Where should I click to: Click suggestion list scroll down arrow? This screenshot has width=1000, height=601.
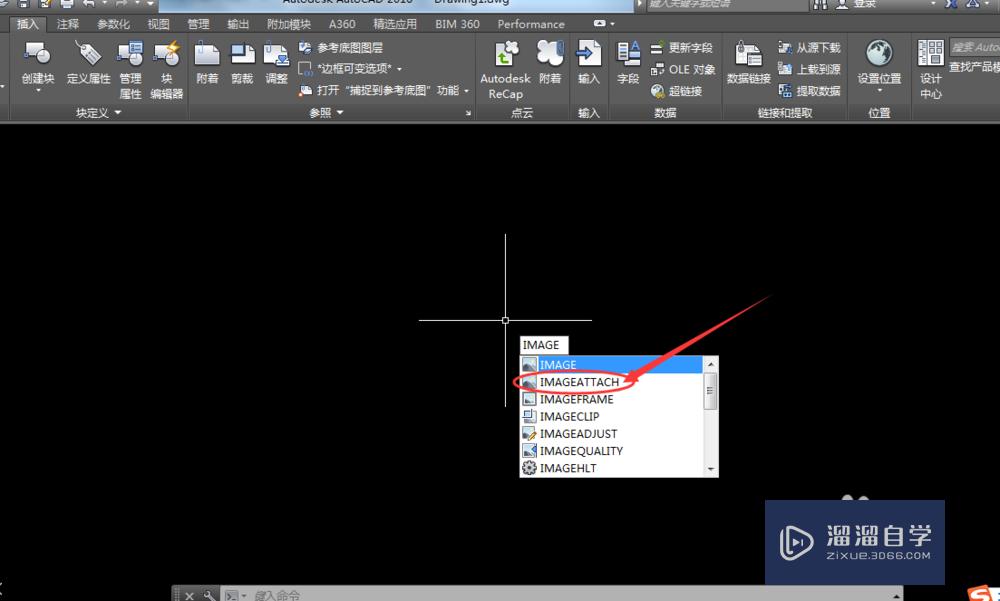coord(710,469)
